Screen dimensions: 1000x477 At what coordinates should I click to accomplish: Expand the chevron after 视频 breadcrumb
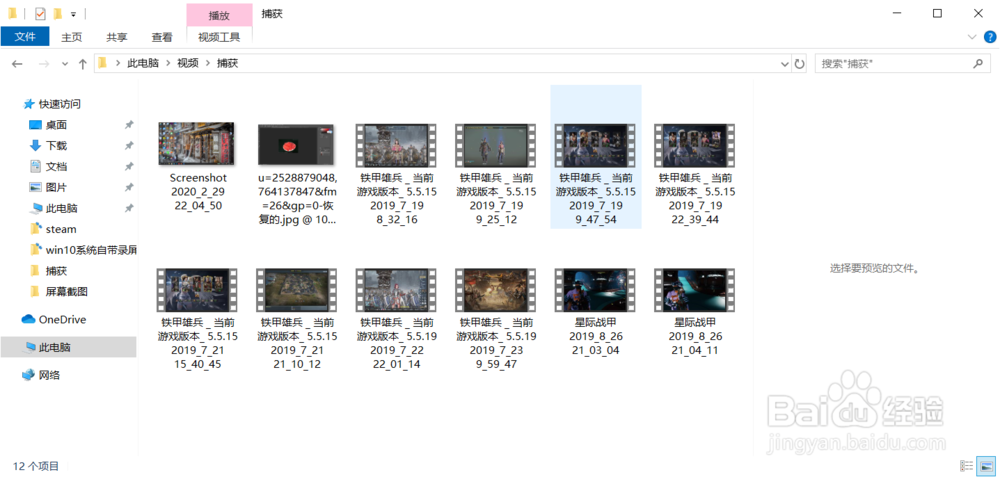click(x=208, y=64)
